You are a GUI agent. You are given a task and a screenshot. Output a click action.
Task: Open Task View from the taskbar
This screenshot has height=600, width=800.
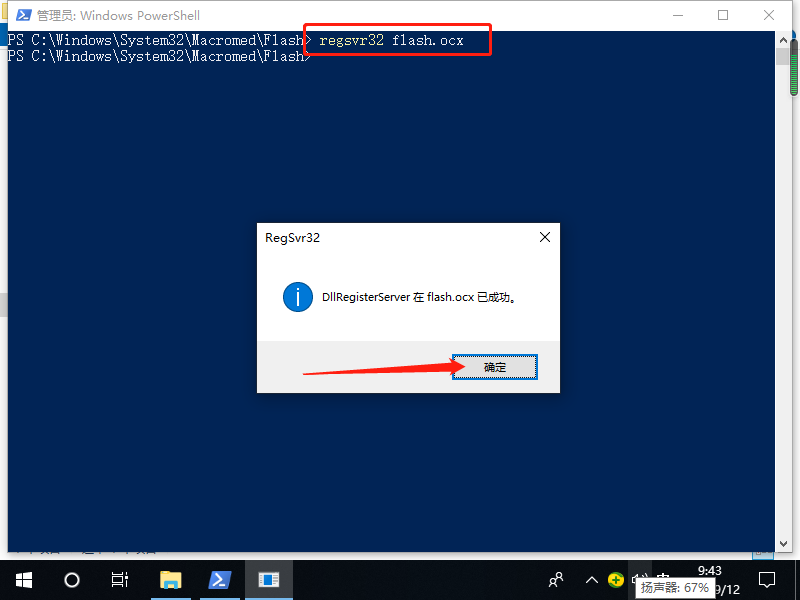[120, 580]
